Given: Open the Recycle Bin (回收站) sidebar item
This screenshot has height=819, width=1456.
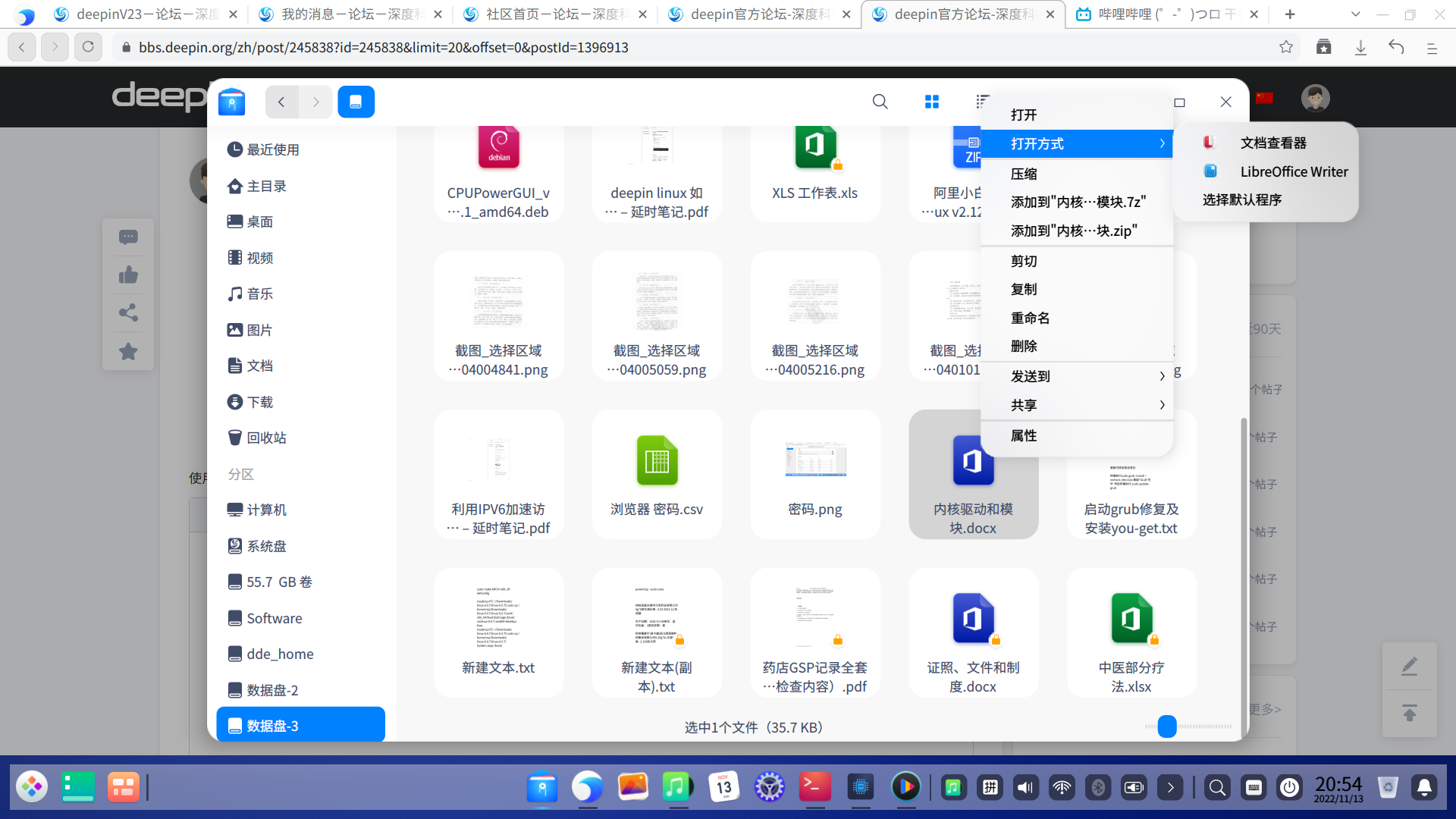Looking at the screenshot, I should coord(266,438).
